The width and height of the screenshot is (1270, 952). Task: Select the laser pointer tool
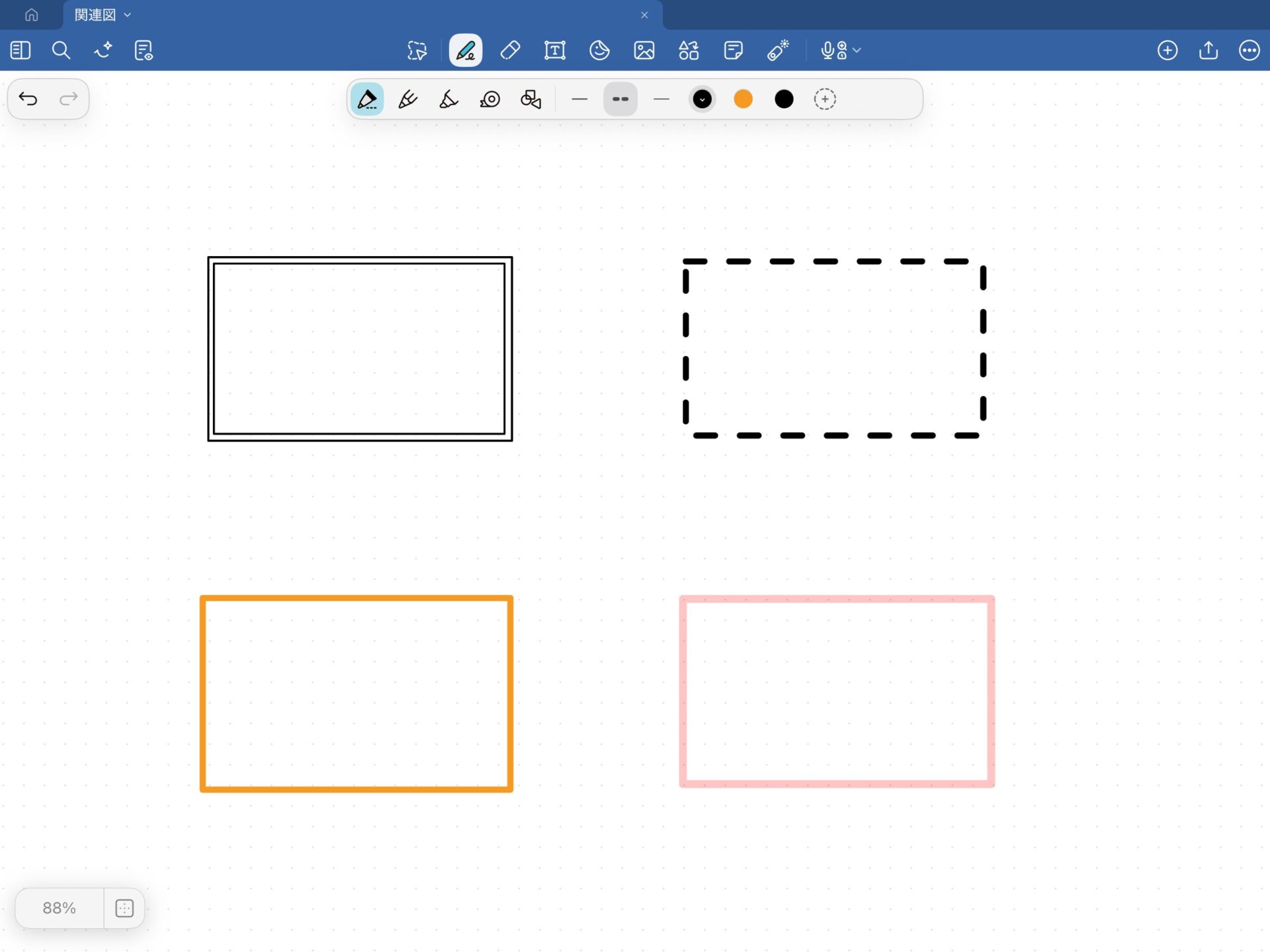coord(778,50)
